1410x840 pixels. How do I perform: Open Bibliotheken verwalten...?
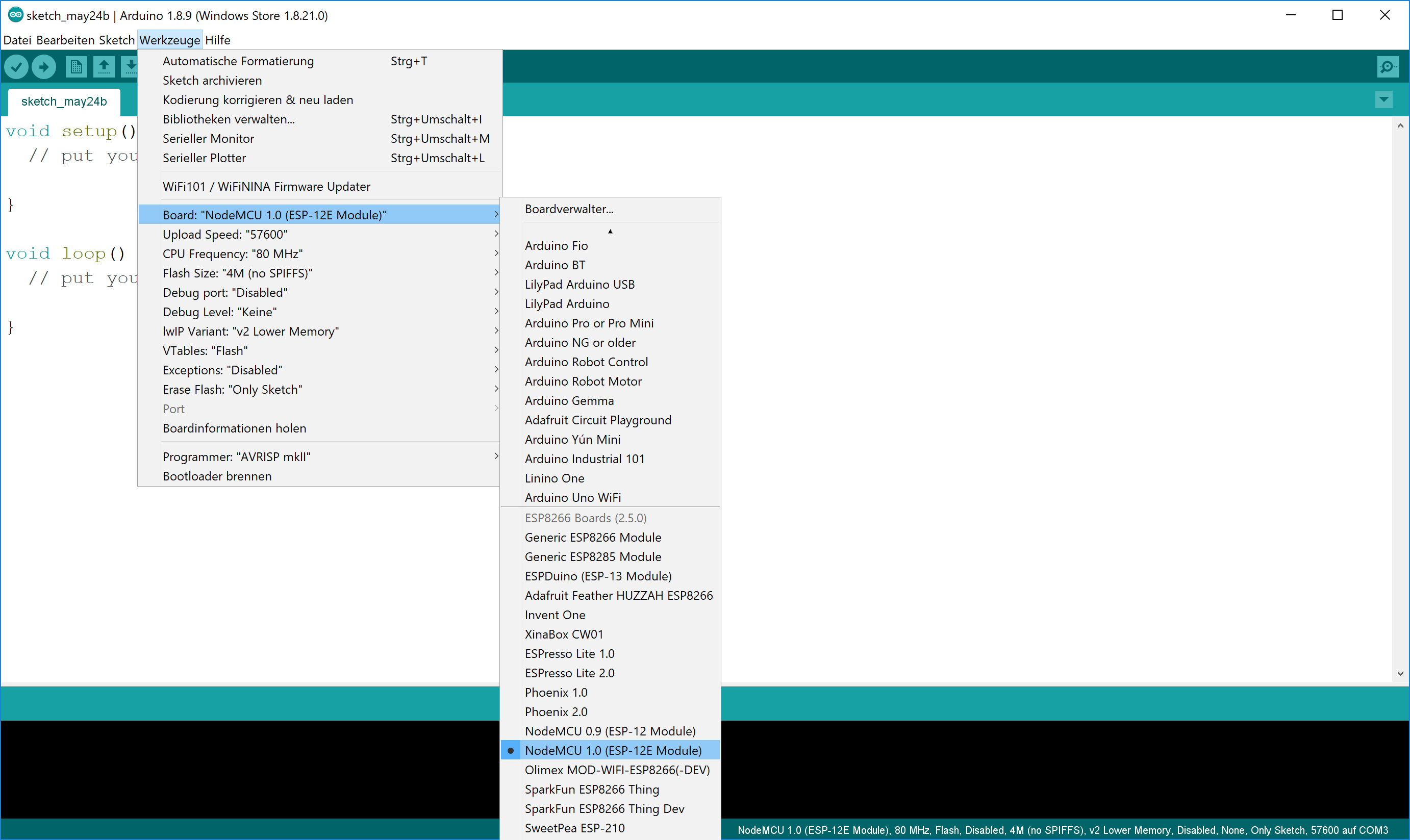pyautogui.click(x=320, y=119)
